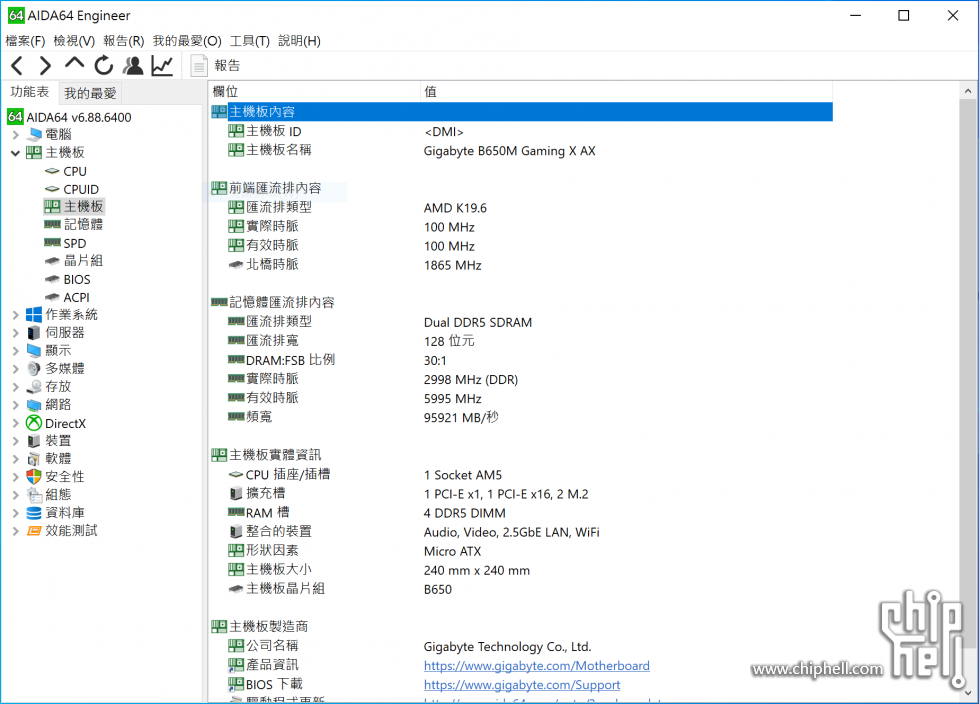Switch to the 我的最愛 tab
The image size is (979, 704).
click(90, 93)
